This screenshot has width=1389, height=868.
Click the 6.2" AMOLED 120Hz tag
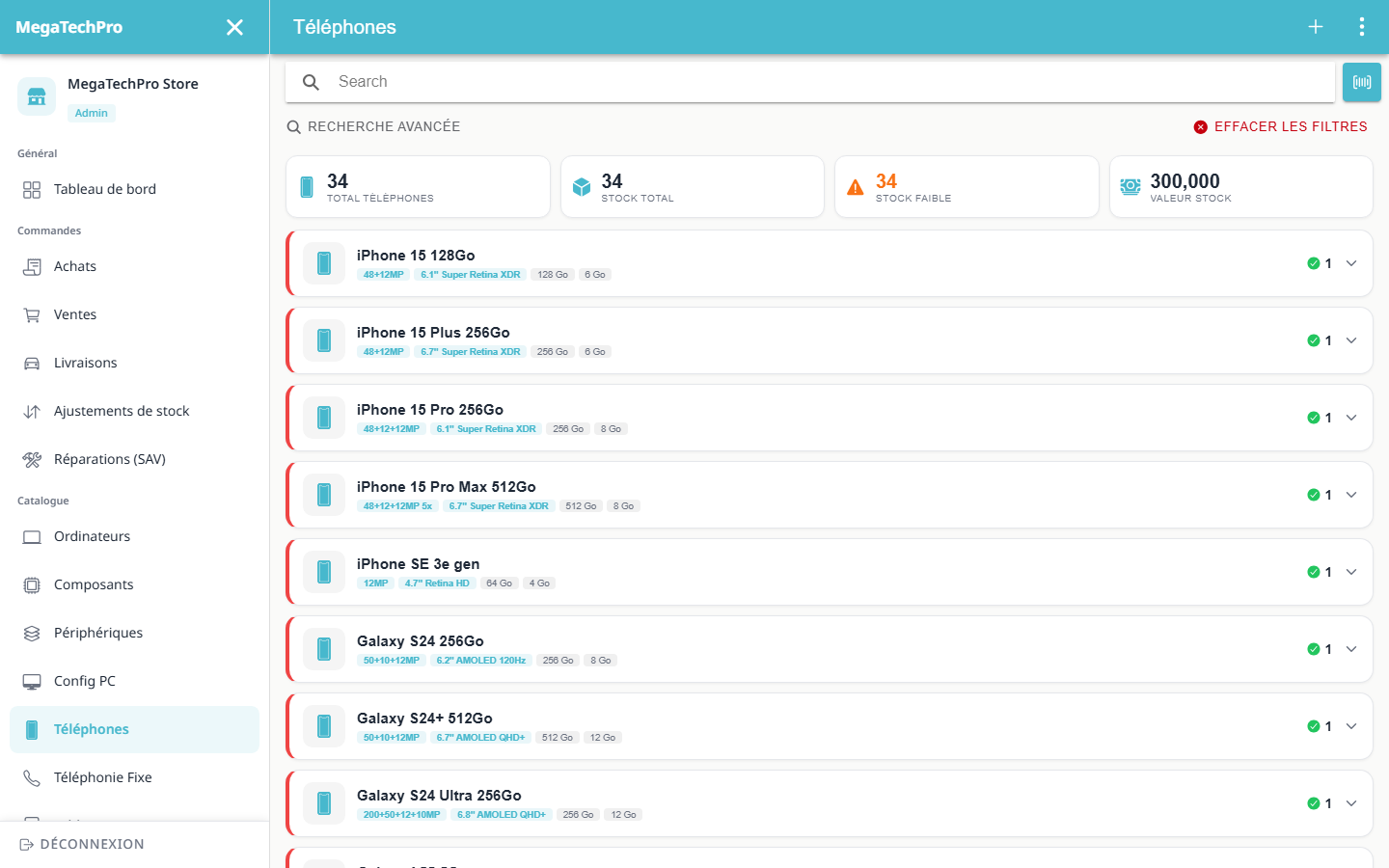coord(481,661)
